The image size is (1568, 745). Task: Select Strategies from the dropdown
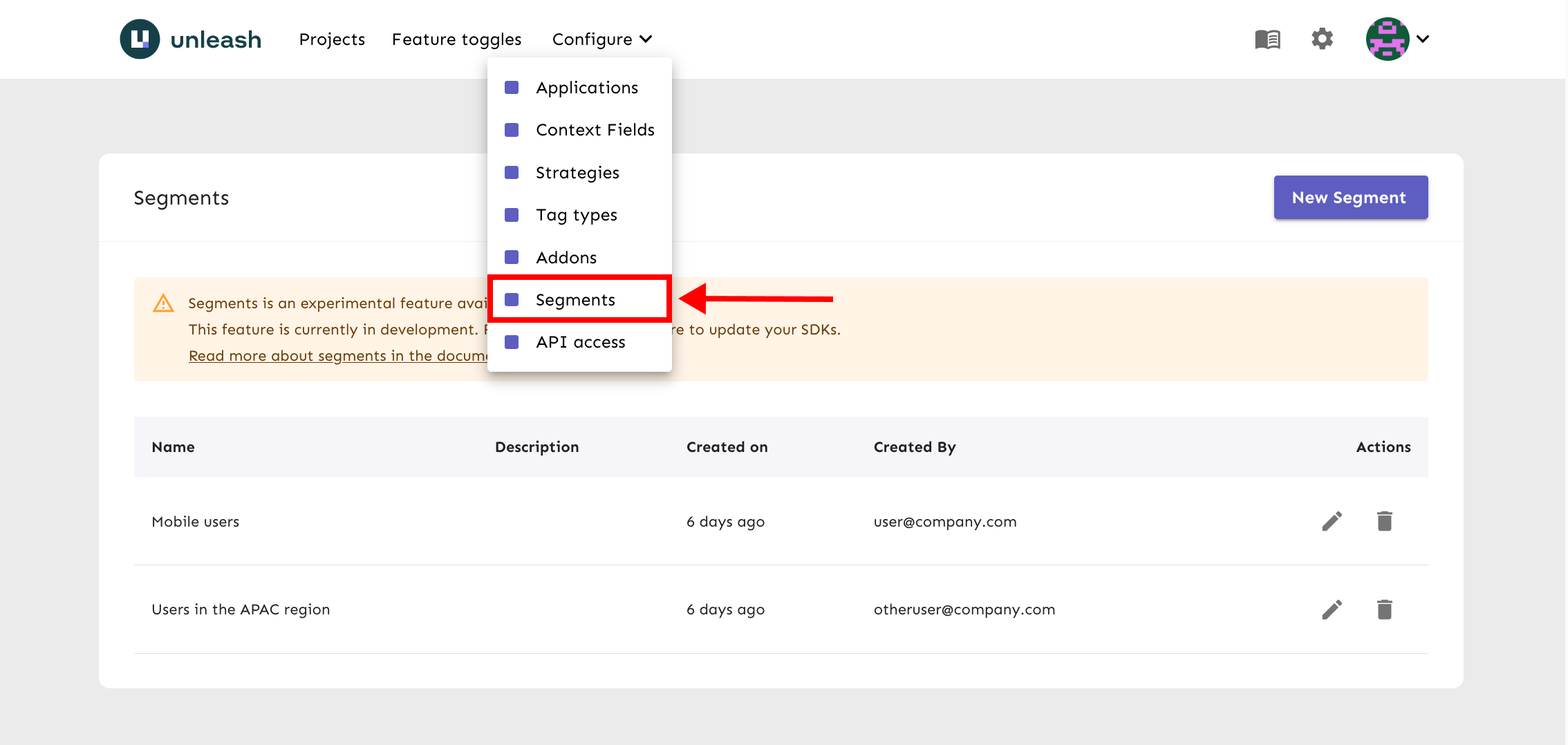577,173
